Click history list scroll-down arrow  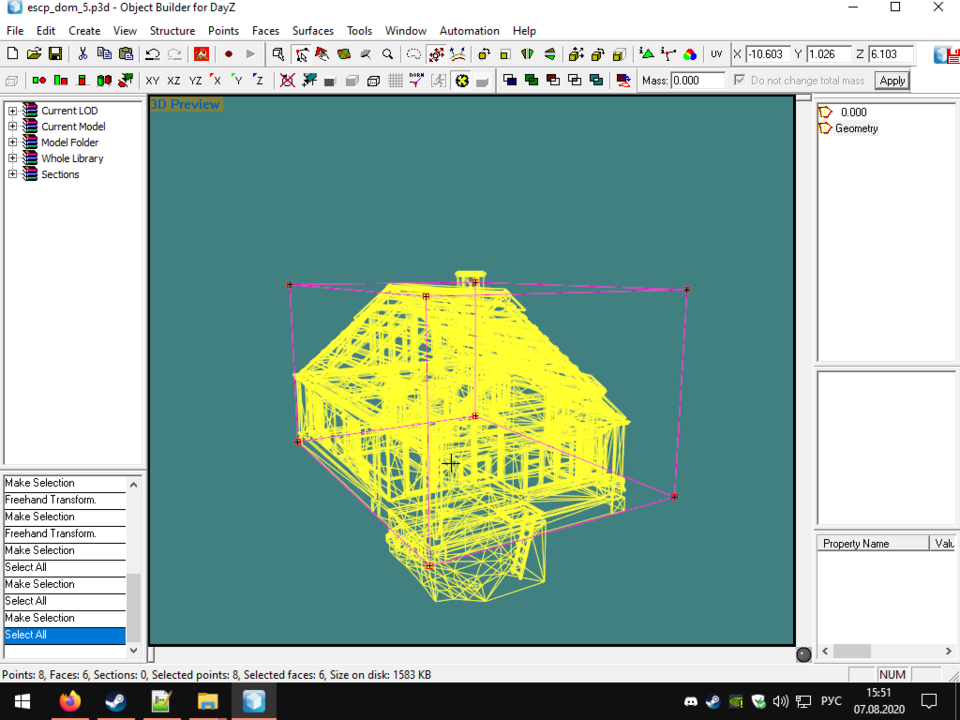tap(133, 650)
